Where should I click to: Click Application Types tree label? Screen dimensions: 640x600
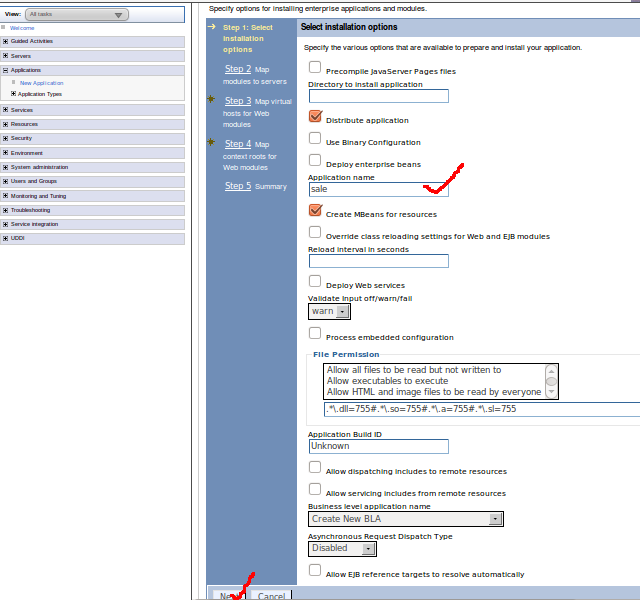40,94
